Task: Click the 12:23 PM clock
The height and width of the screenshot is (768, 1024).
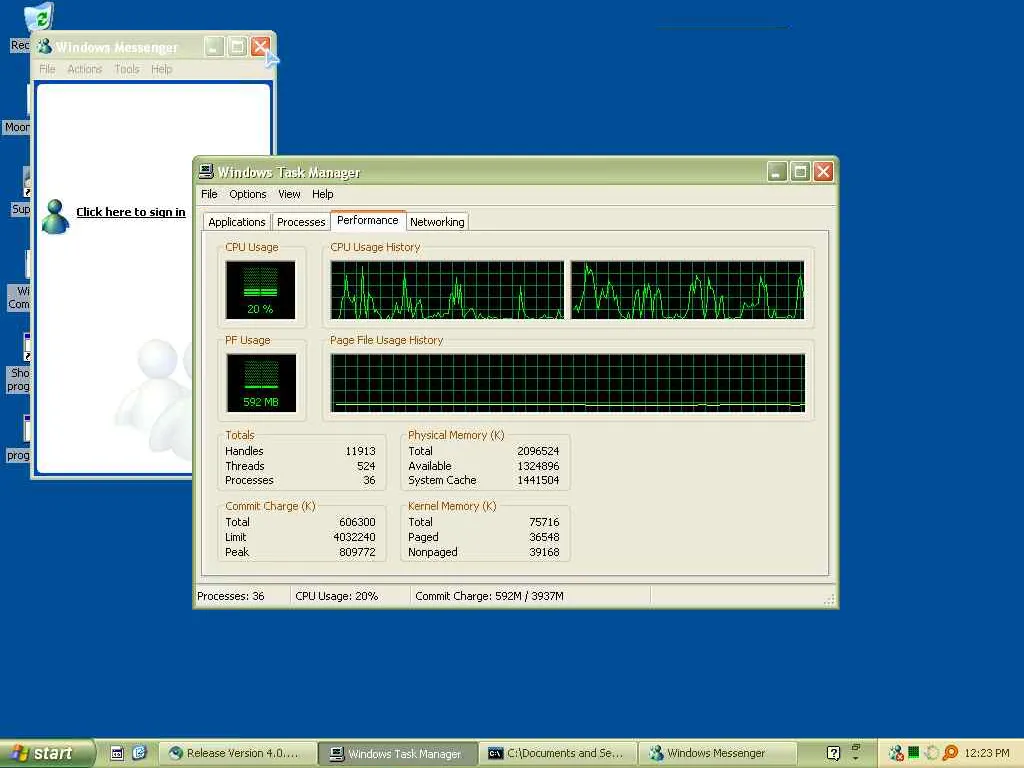Action: pyautogui.click(x=987, y=753)
